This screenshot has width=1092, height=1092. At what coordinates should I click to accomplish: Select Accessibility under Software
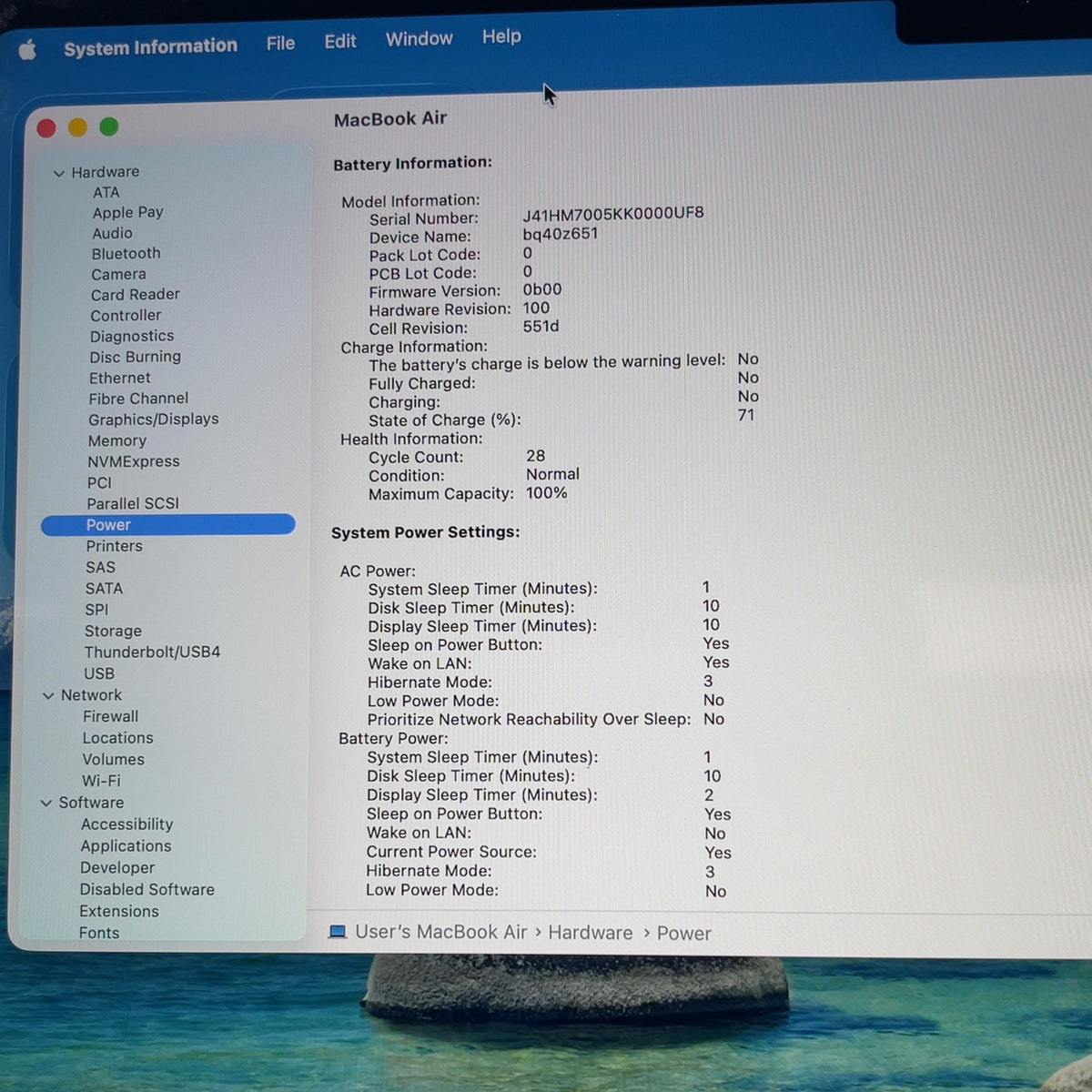pyautogui.click(x=126, y=824)
